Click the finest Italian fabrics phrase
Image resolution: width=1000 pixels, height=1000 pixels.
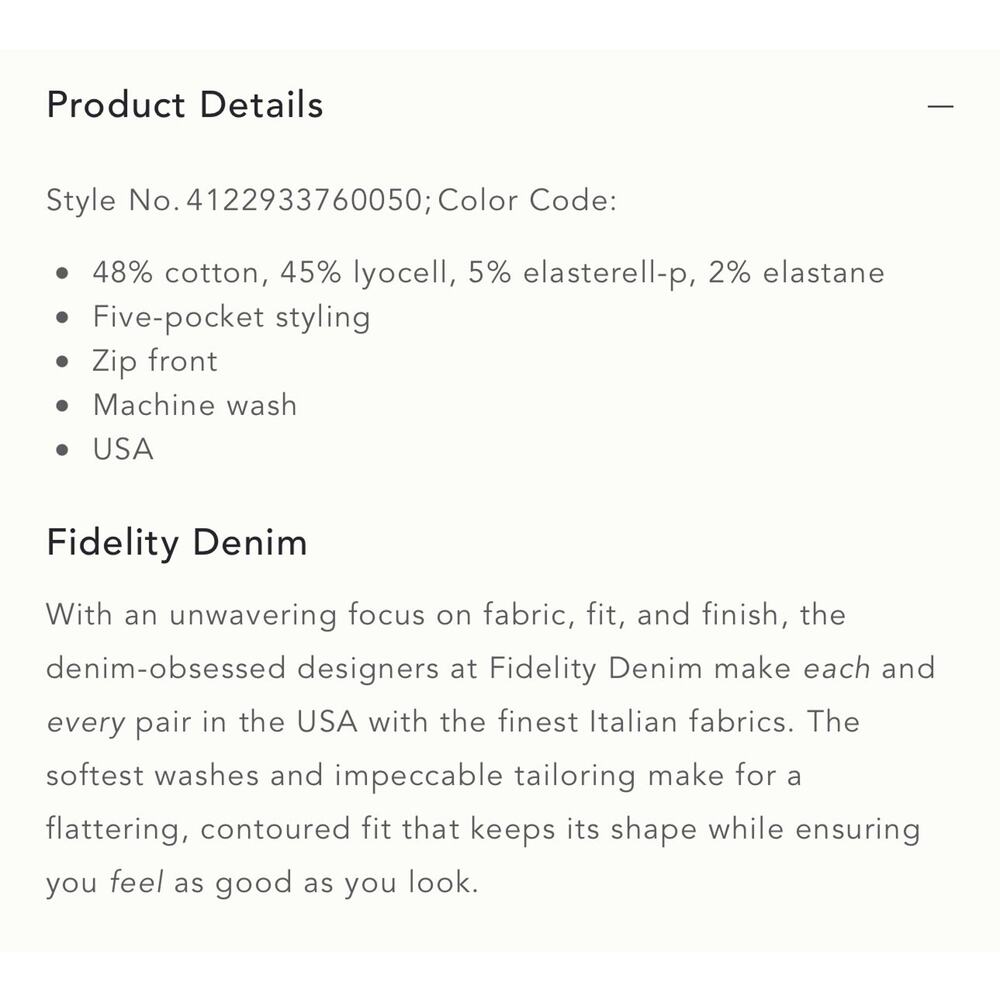tap(646, 722)
